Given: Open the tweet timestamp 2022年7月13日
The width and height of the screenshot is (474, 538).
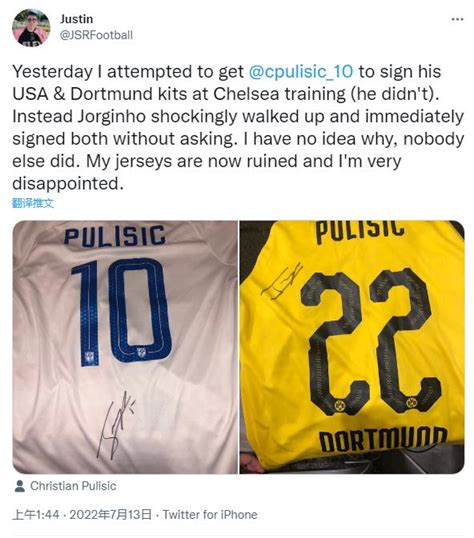Looking at the screenshot, I should [x=111, y=515].
